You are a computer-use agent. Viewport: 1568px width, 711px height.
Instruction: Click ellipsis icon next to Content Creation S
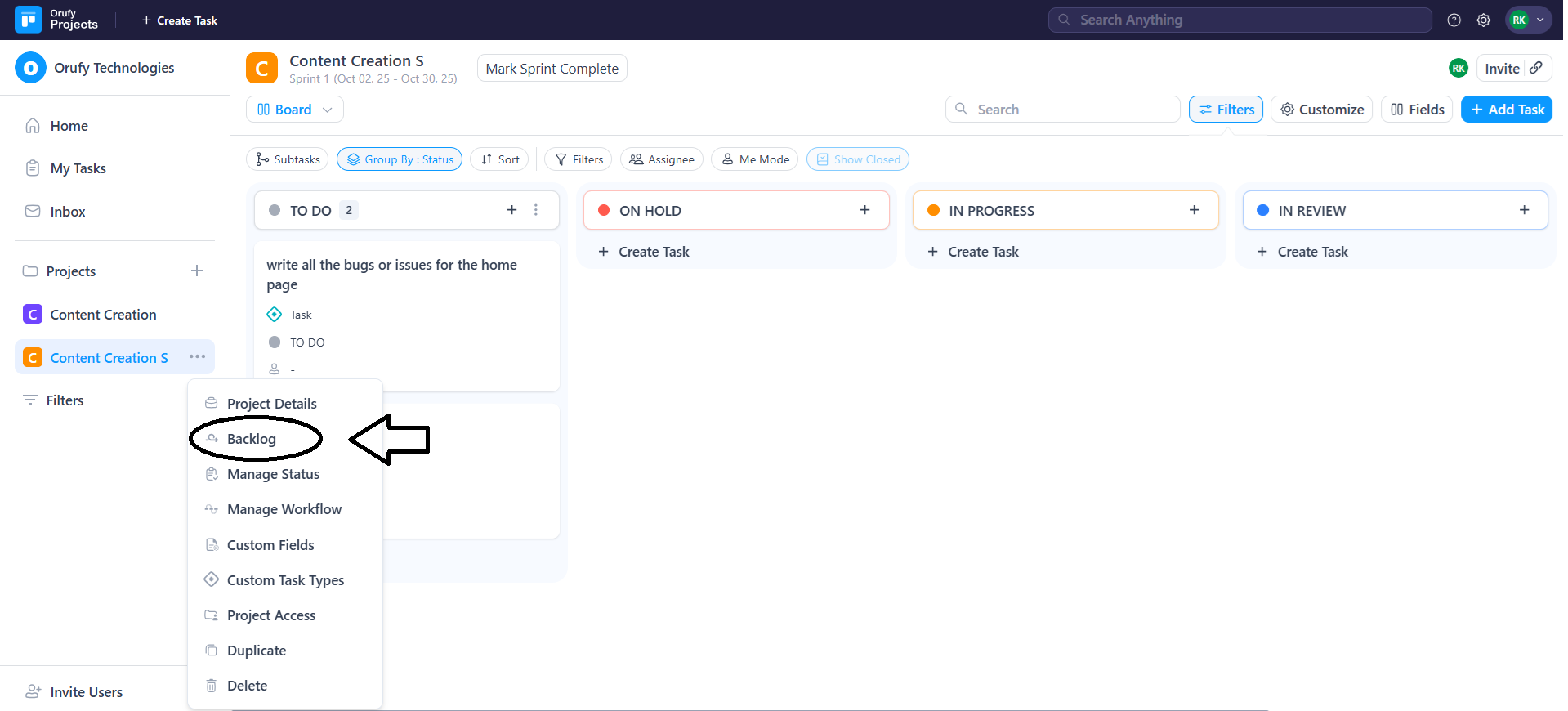(197, 357)
